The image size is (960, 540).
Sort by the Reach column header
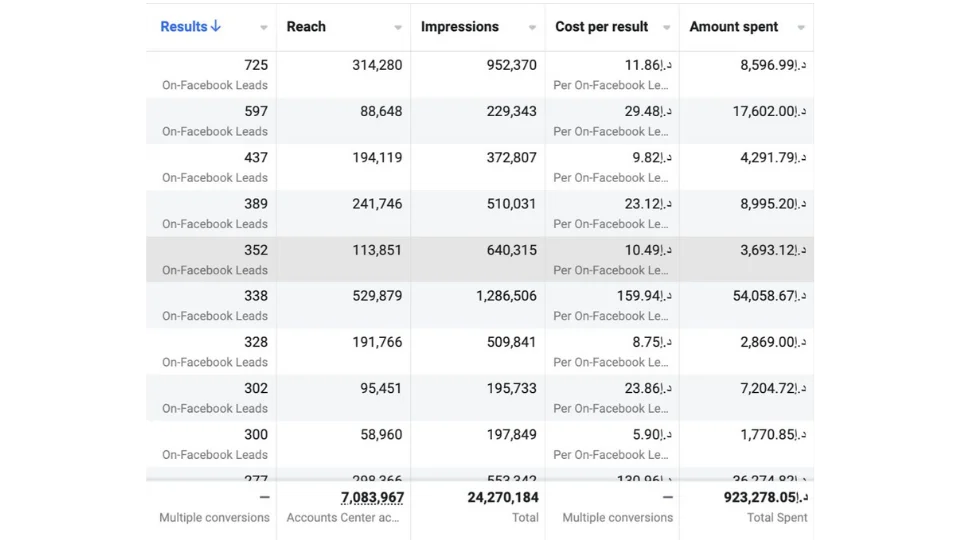pos(306,27)
